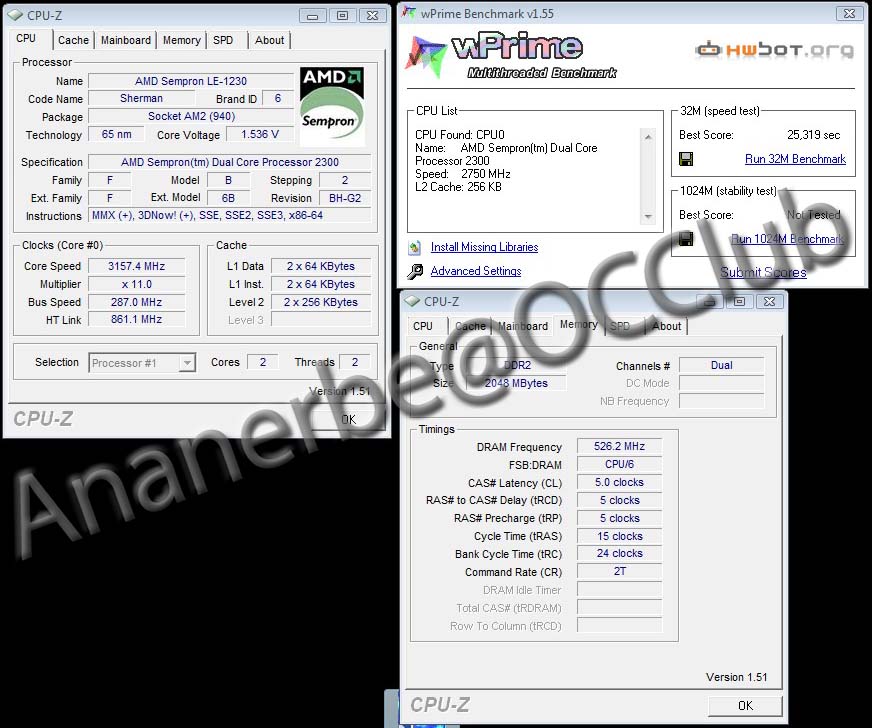Viewport: 872px width, 728px height.
Task: Click the Name field AMD Sempron LE-1230
Action: (191, 81)
